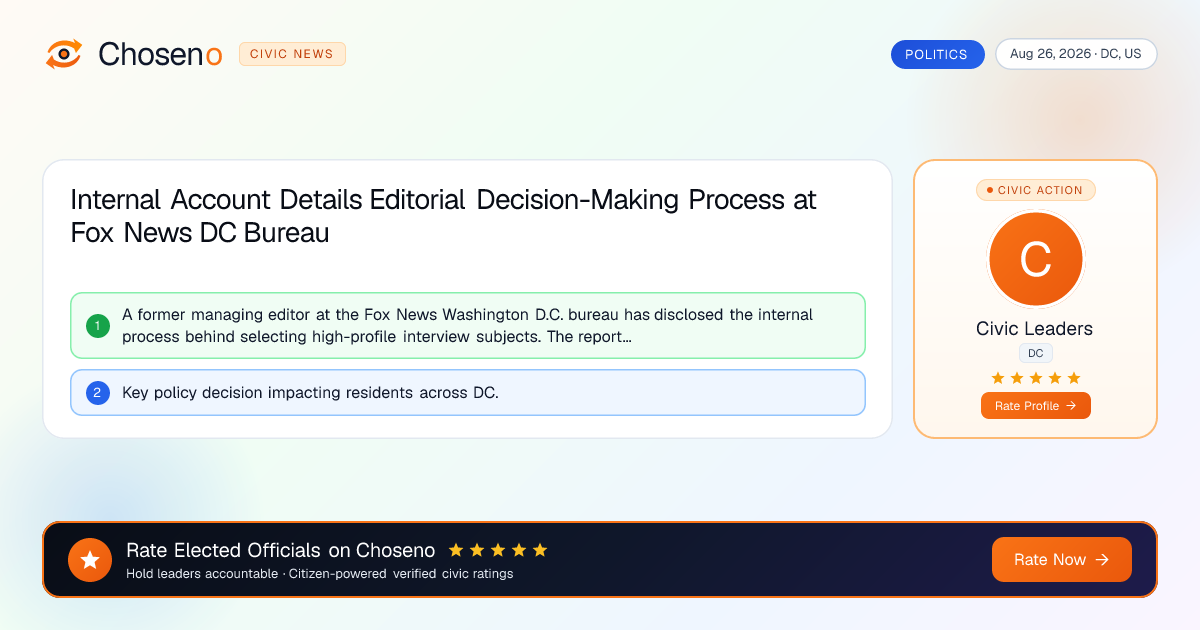Click the star rating in Civic Leaders card
This screenshot has height=630, width=1200.
click(1035, 378)
